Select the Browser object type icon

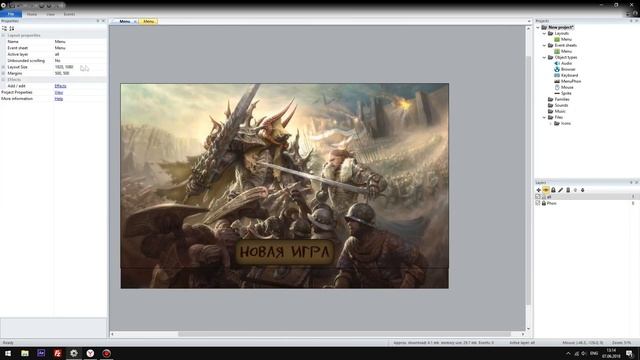click(x=557, y=69)
